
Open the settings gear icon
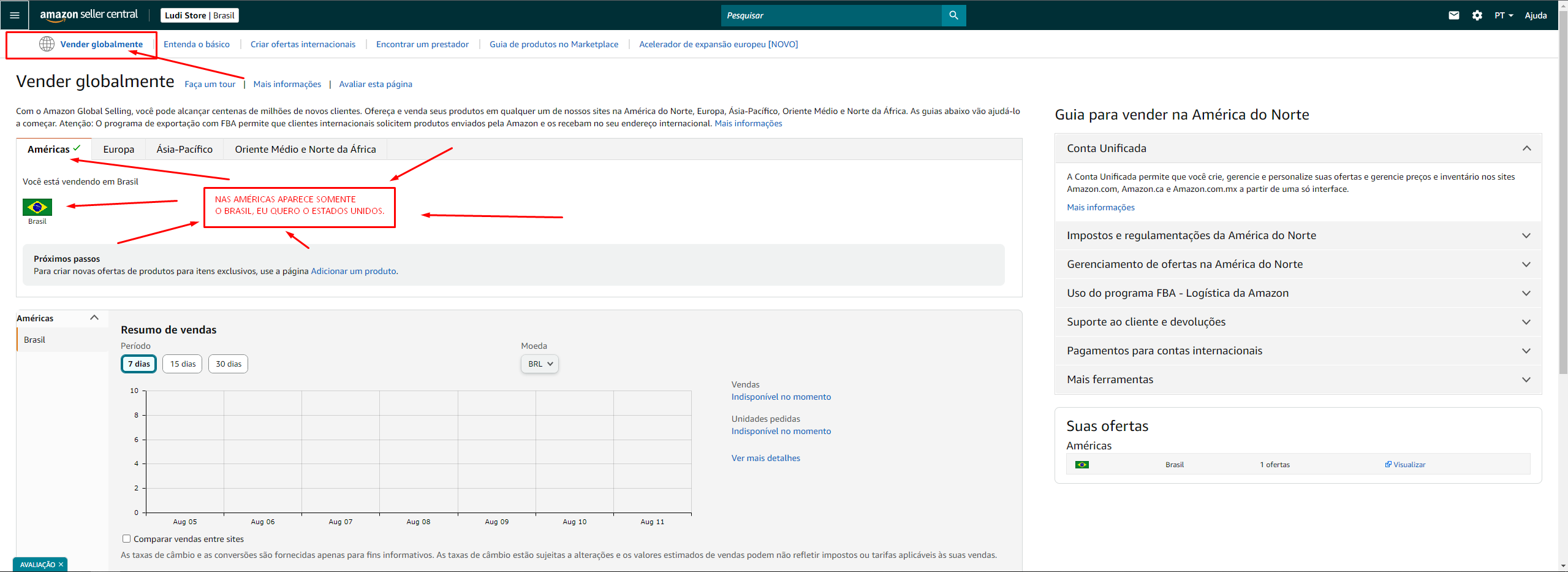tap(1477, 15)
